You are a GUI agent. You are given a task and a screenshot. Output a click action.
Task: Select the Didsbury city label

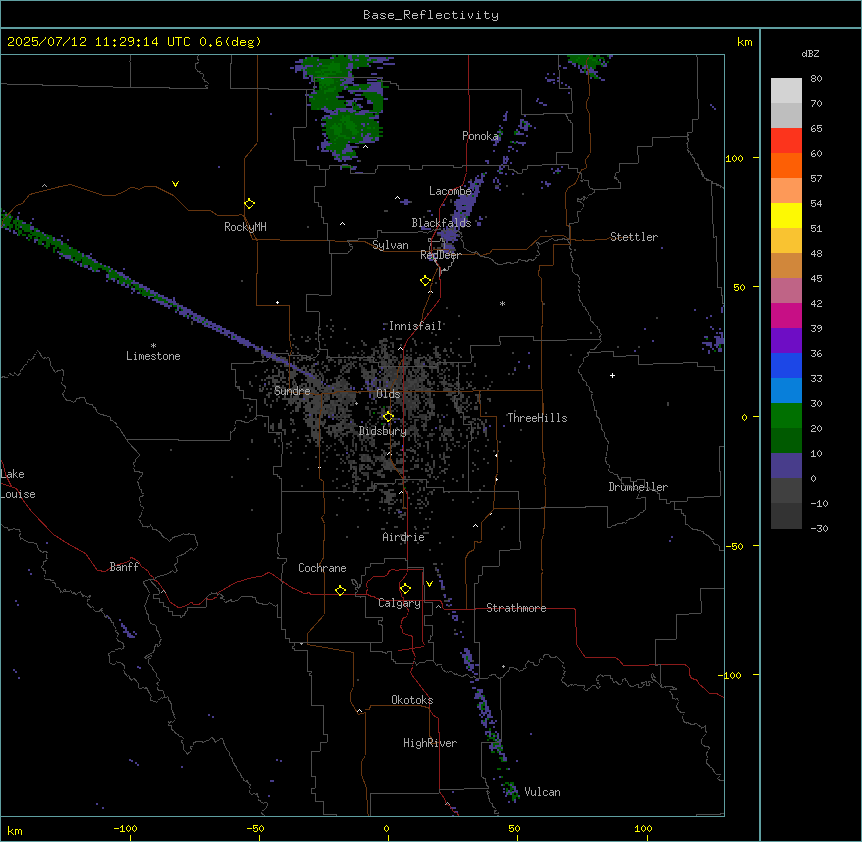[383, 431]
